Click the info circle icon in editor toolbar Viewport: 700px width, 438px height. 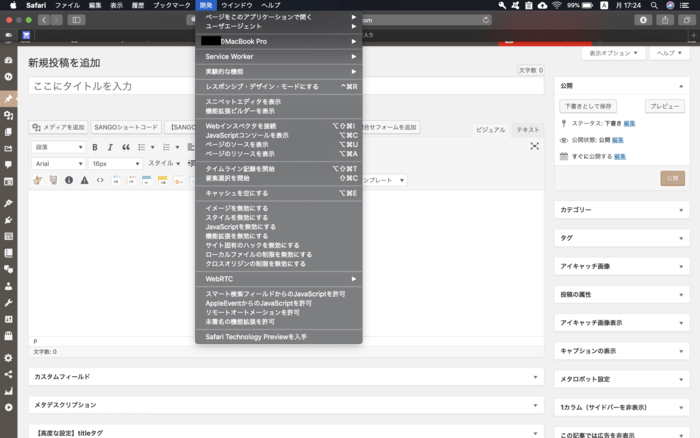(69, 180)
